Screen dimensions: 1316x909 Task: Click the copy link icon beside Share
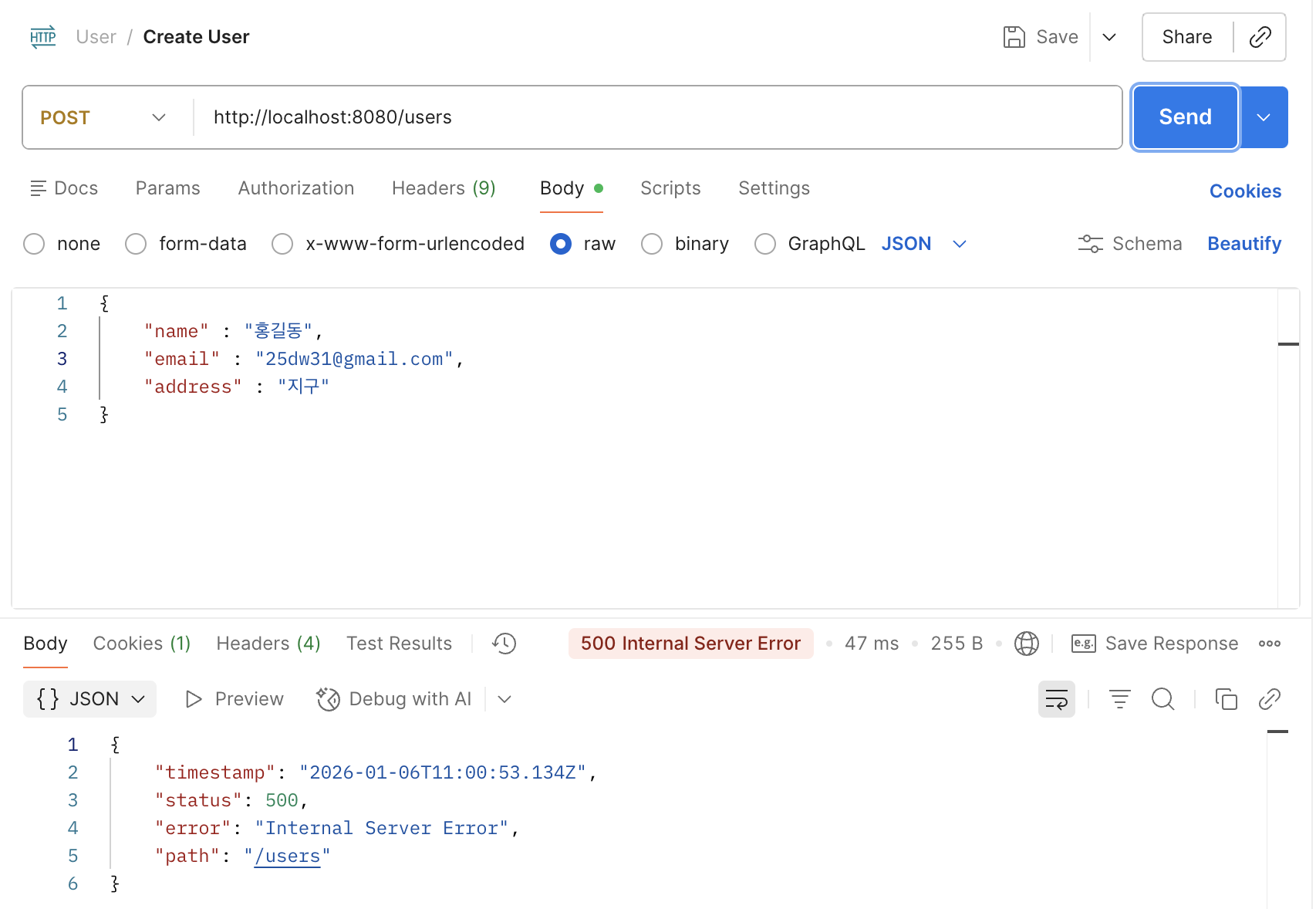pos(1260,37)
